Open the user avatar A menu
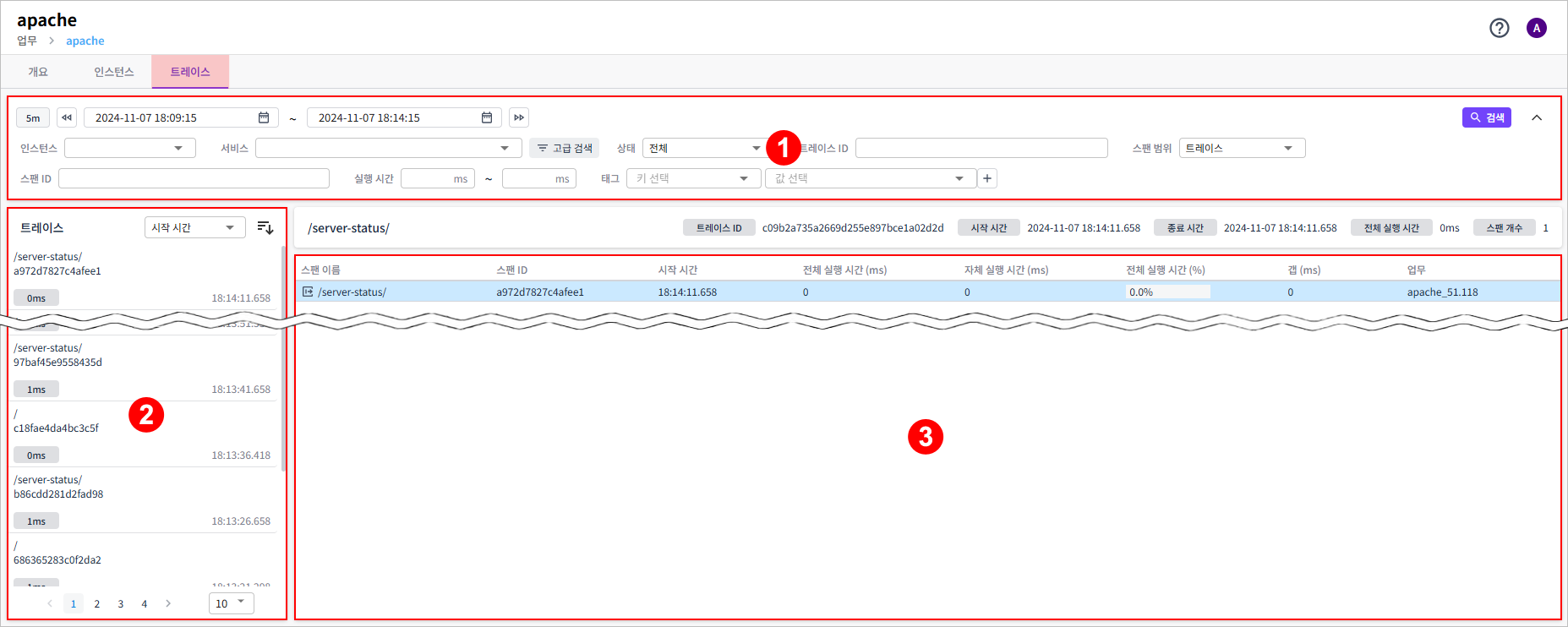This screenshot has height=627, width=1568. point(1536,28)
